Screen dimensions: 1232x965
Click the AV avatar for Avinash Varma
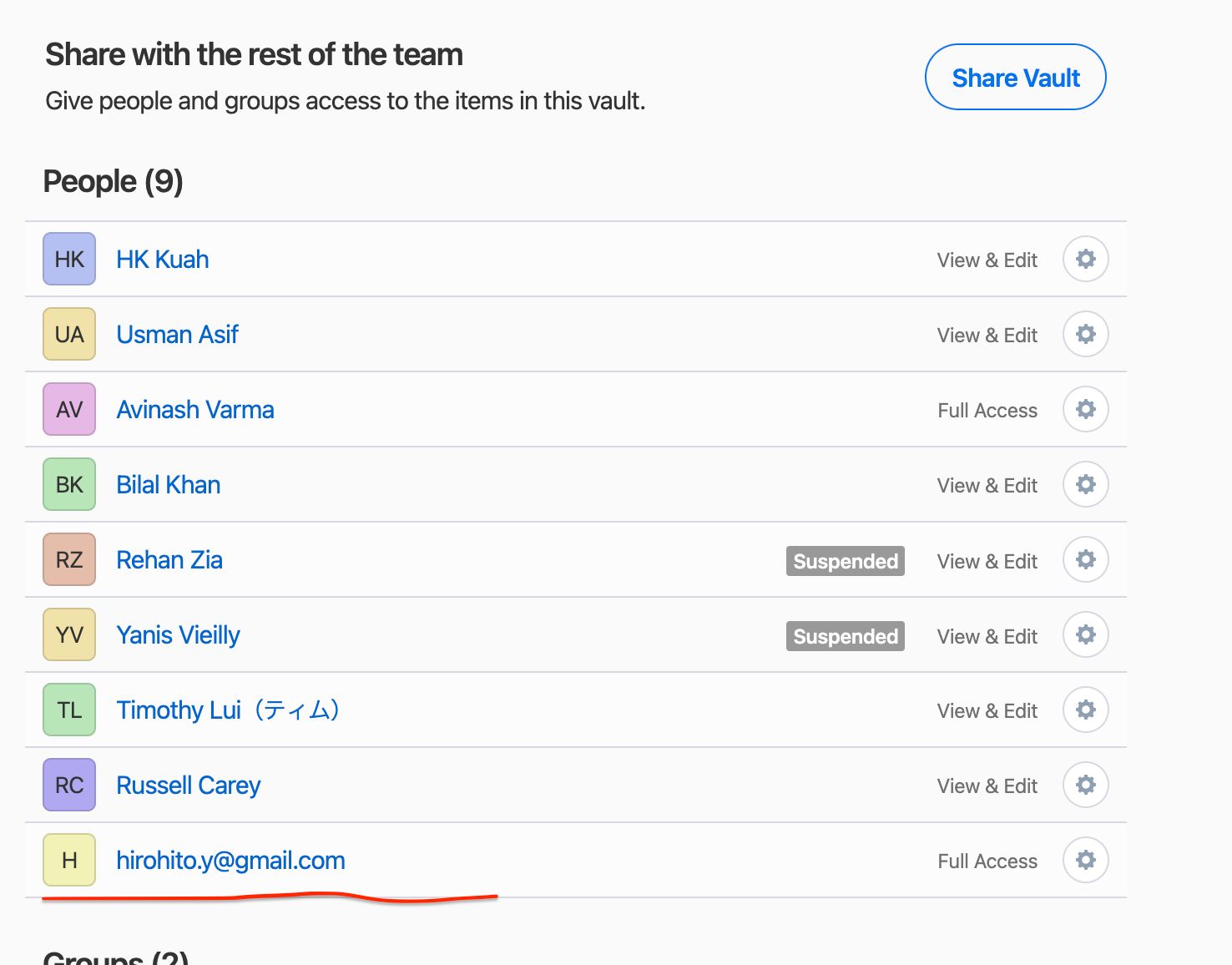[69, 409]
